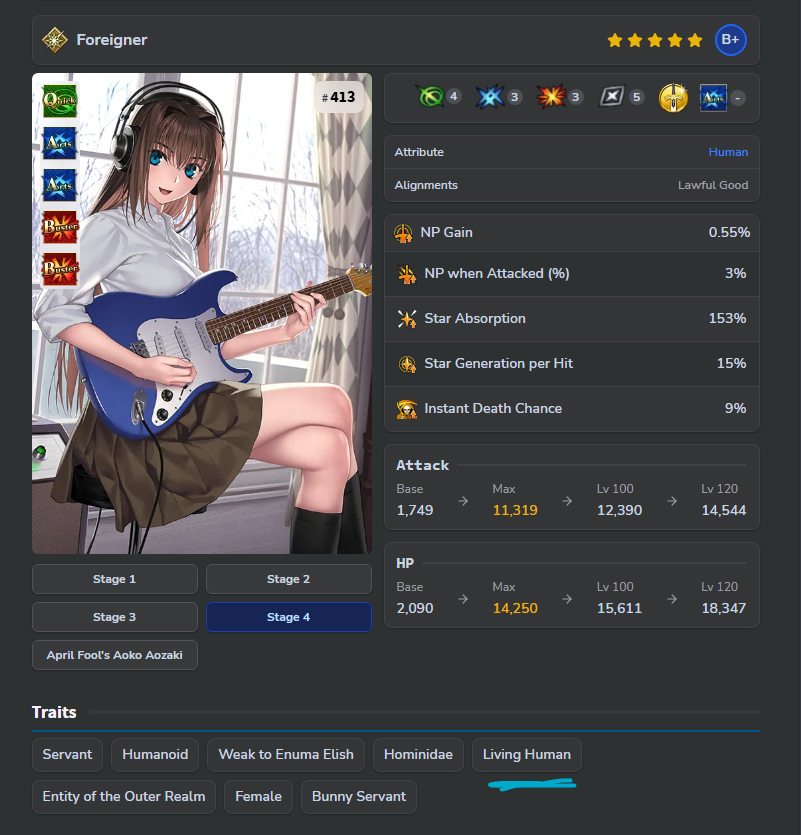Click the Lv 120 HP value 18,347

[724, 608]
